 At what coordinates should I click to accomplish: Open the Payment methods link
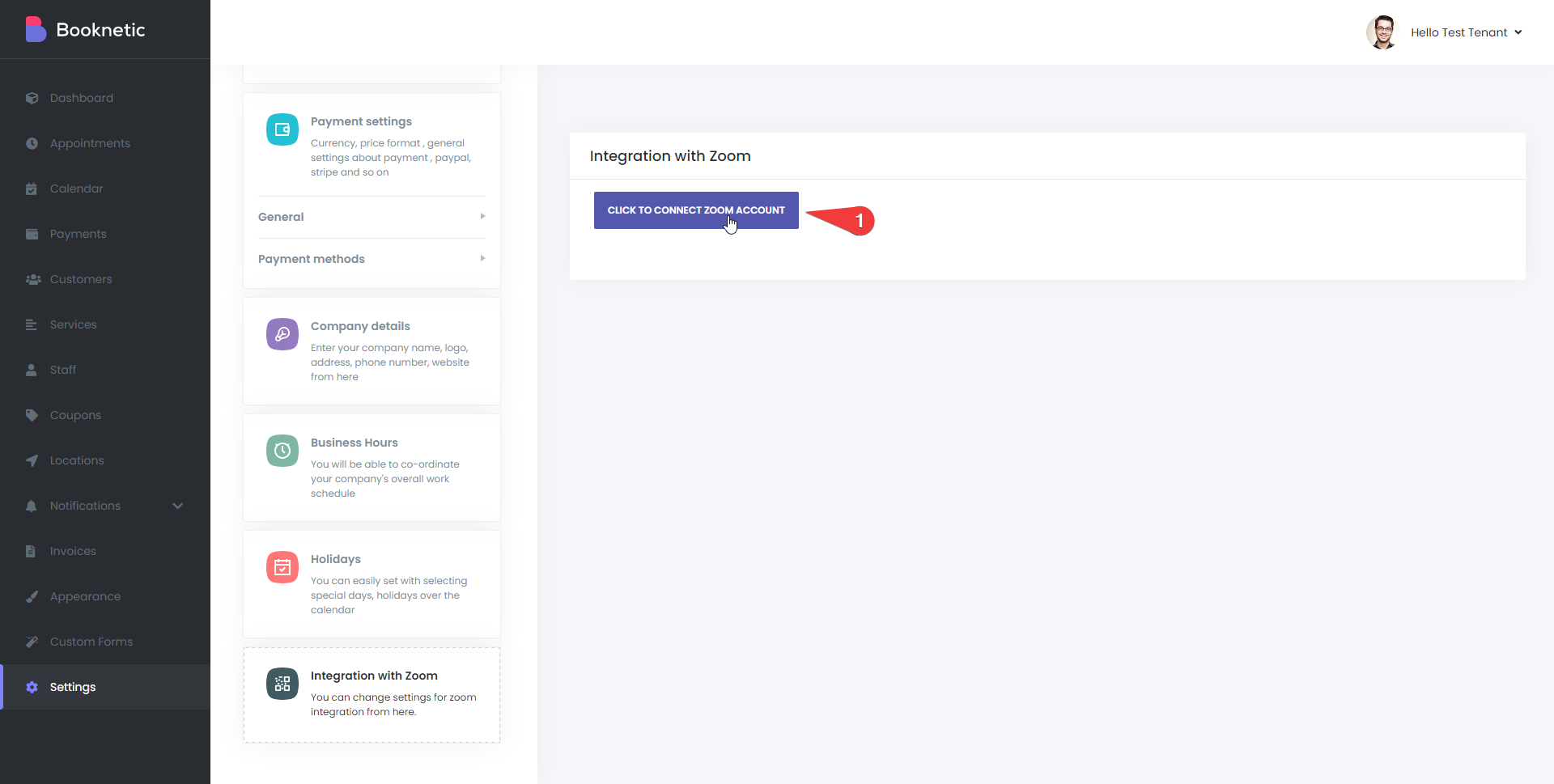coord(372,259)
